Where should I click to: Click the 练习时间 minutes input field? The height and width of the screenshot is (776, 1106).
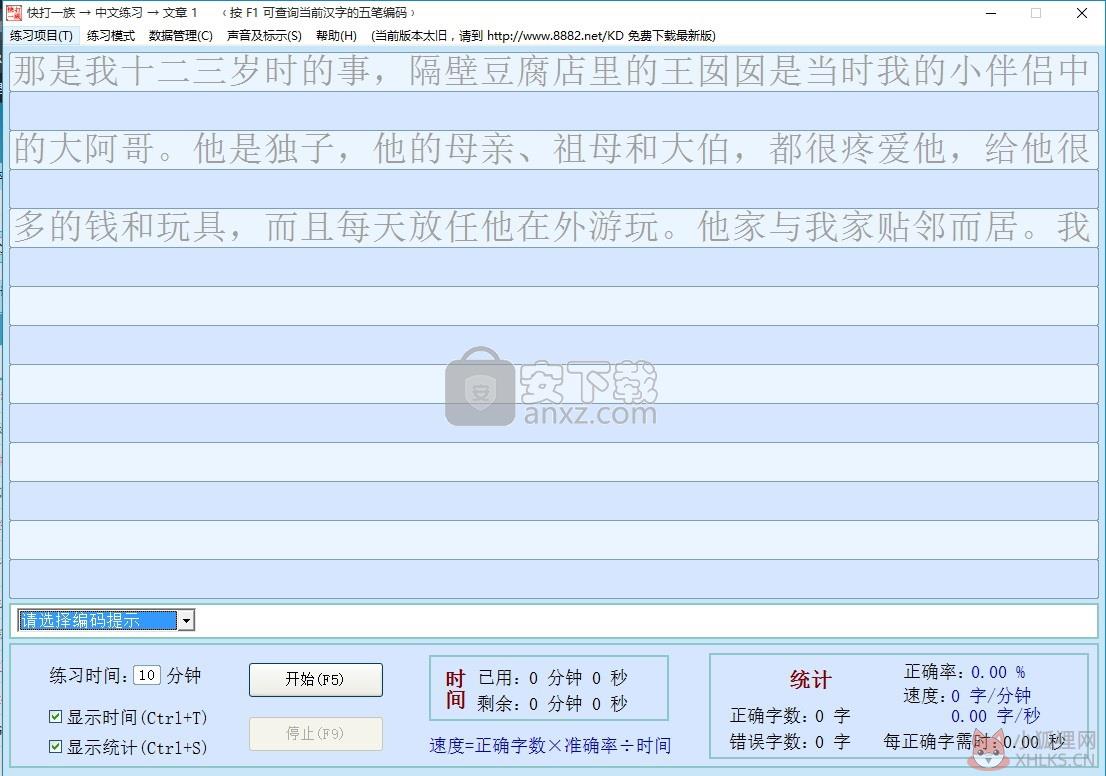pyautogui.click(x=147, y=675)
